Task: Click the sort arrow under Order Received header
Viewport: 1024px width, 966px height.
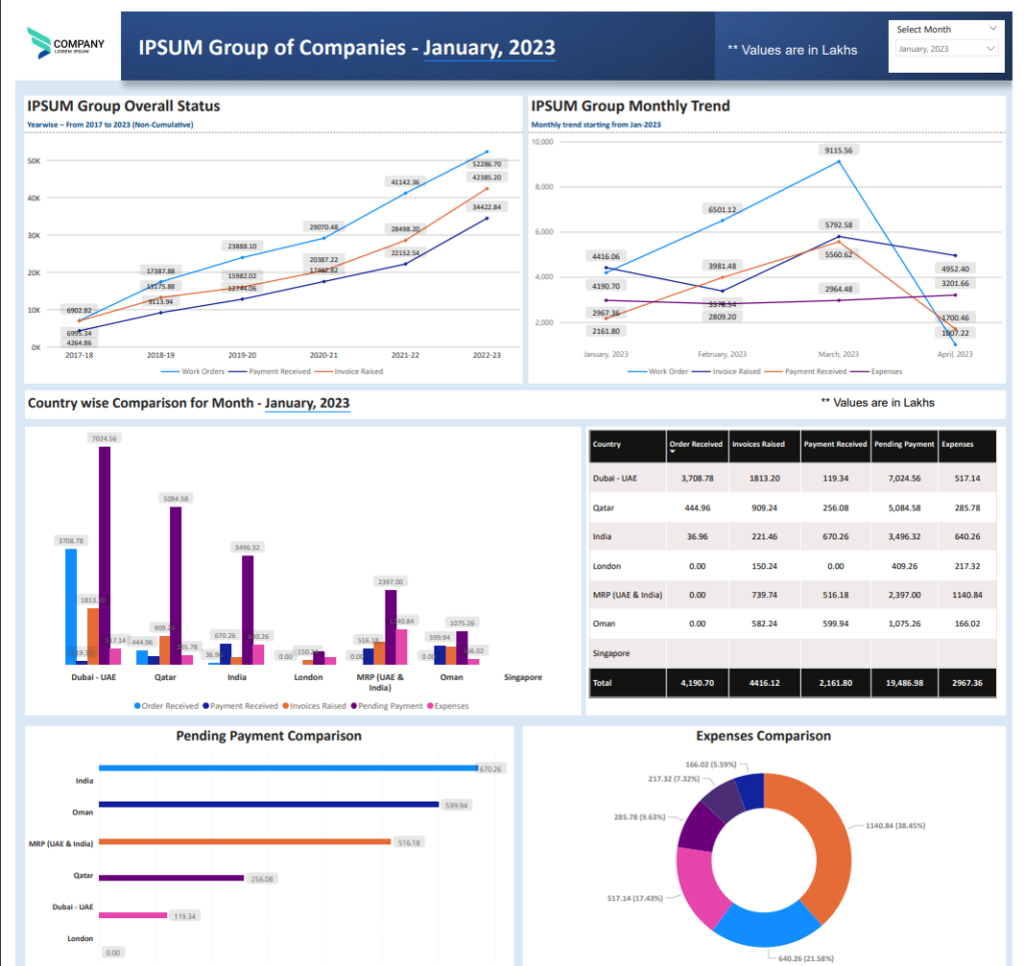Action: point(673,452)
